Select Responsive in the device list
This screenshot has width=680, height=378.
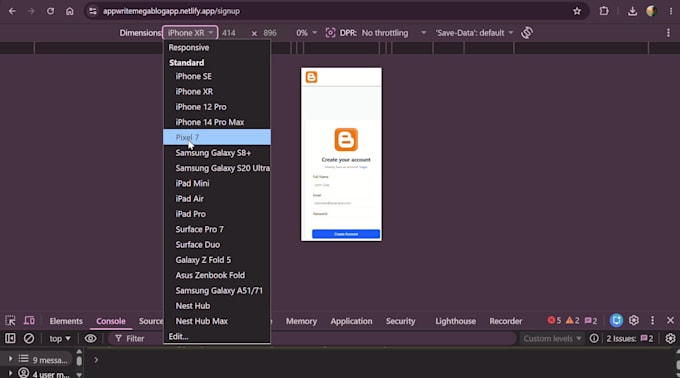(x=217, y=47)
